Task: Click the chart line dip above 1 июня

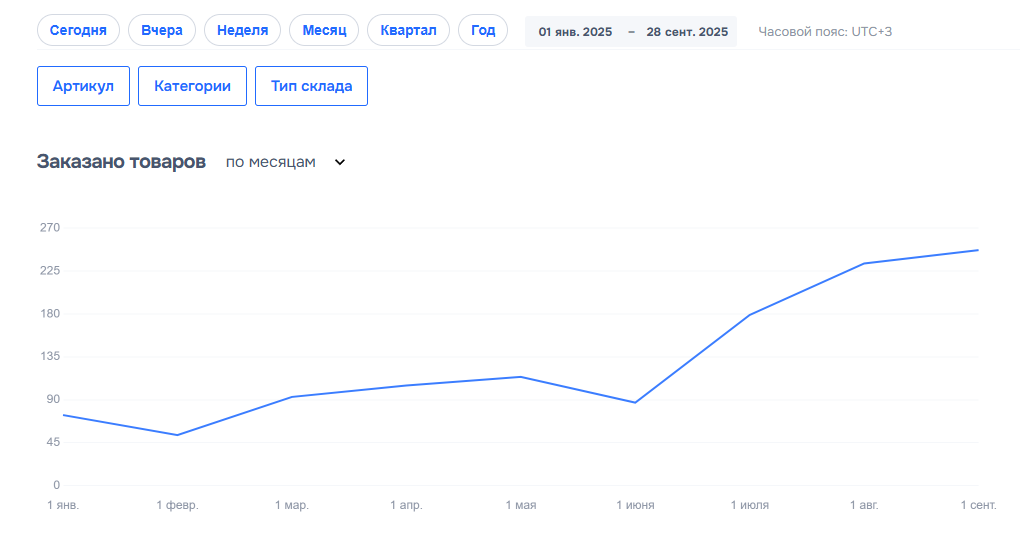Action: pos(635,403)
